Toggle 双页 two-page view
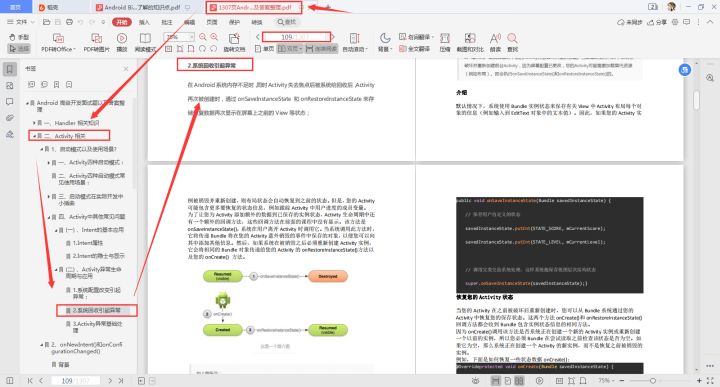Image resolution: width=720 pixels, height=387 pixels. pos(290,49)
